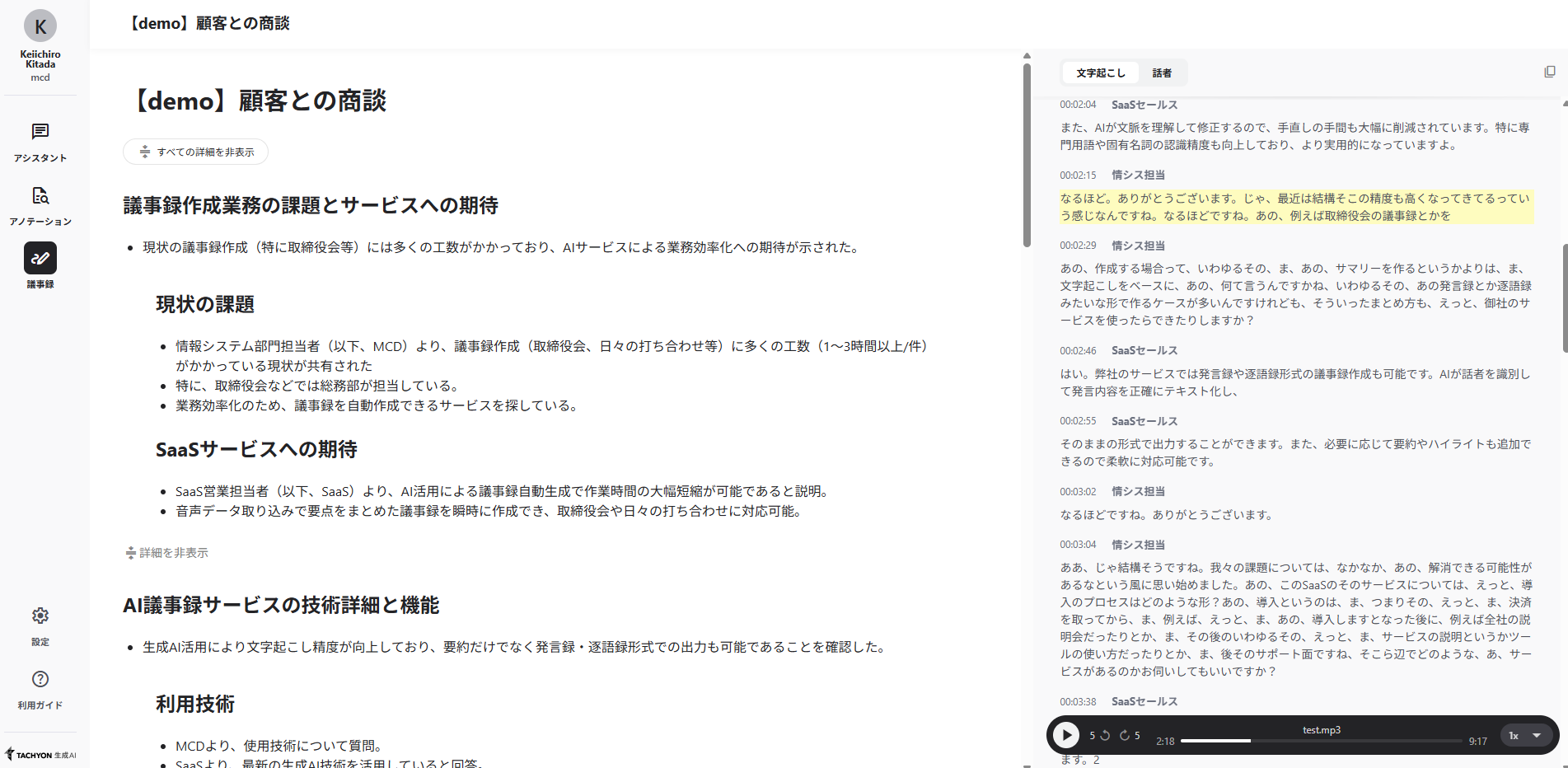Open the アシスタント panel
Screen dimensions: 1568x768
pyautogui.click(x=40, y=140)
